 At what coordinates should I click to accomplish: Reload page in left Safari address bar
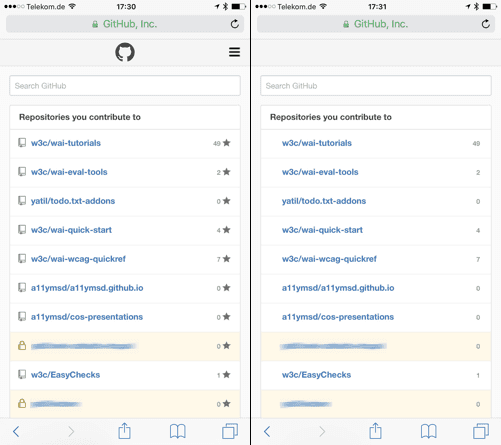click(235, 24)
